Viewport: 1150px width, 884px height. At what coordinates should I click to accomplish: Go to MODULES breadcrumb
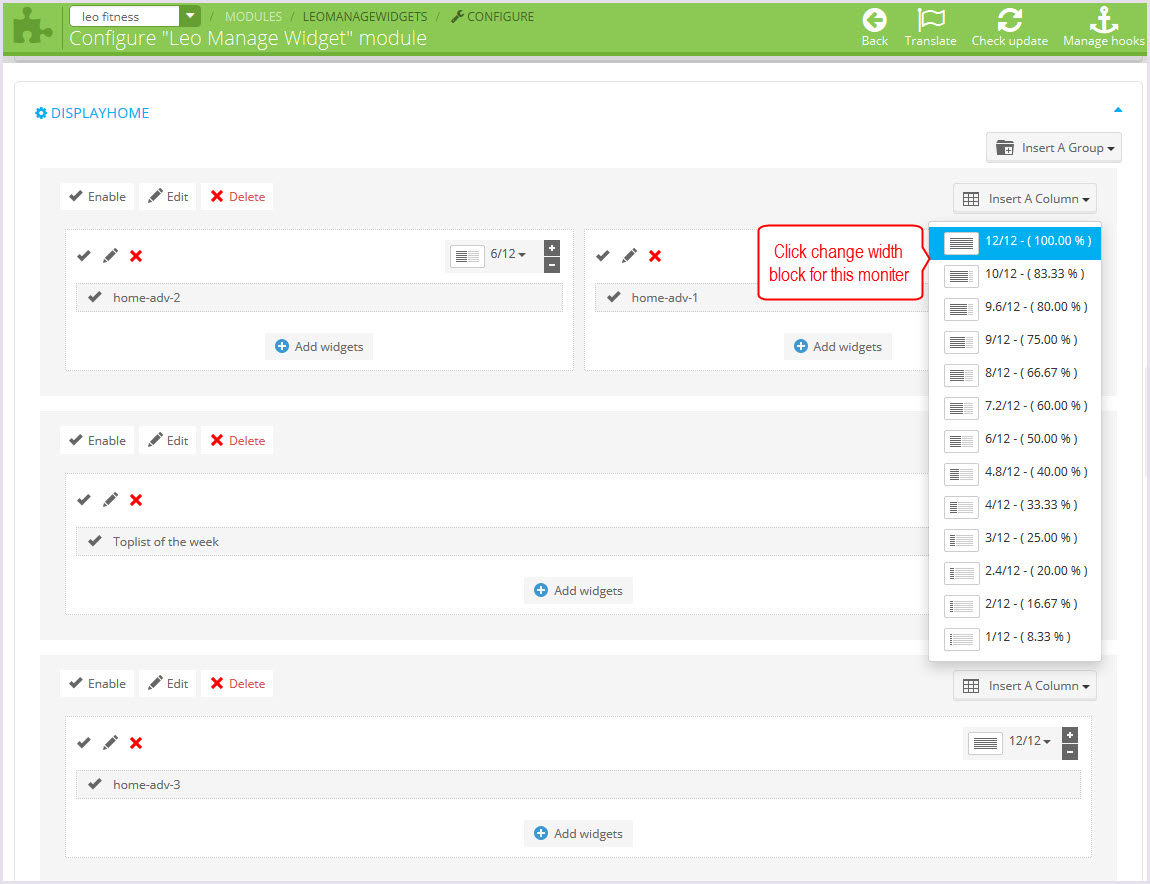tap(253, 16)
